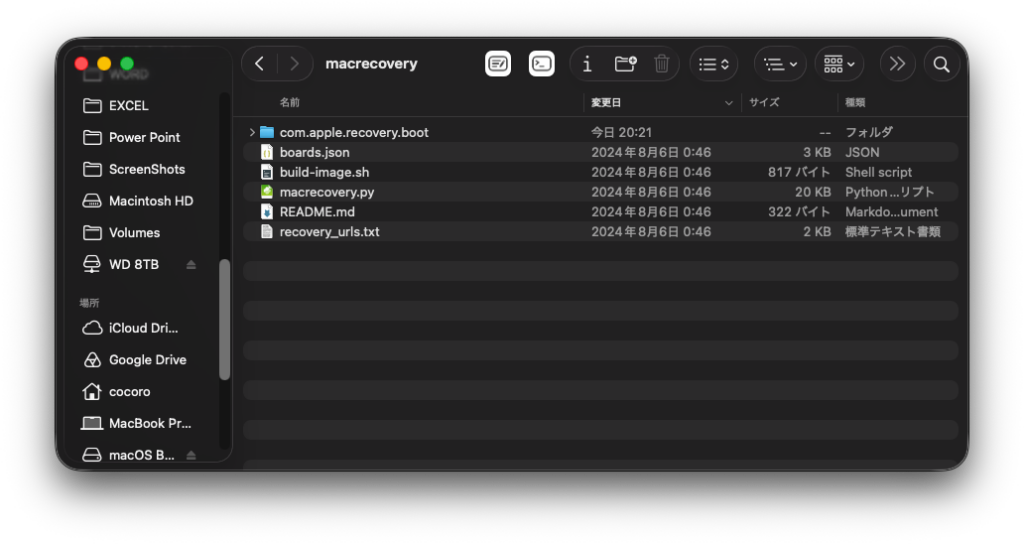Select the recovery_urls.txt file icon

pos(266,231)
